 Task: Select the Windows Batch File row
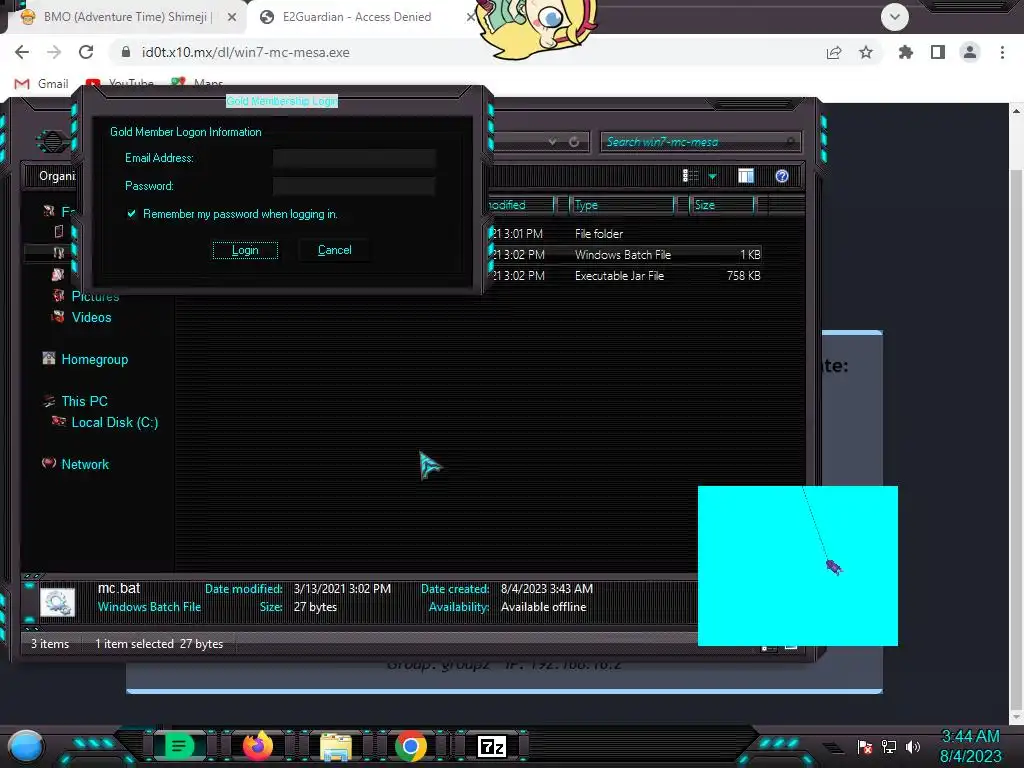pyautogui.click(x=626, y=255)
